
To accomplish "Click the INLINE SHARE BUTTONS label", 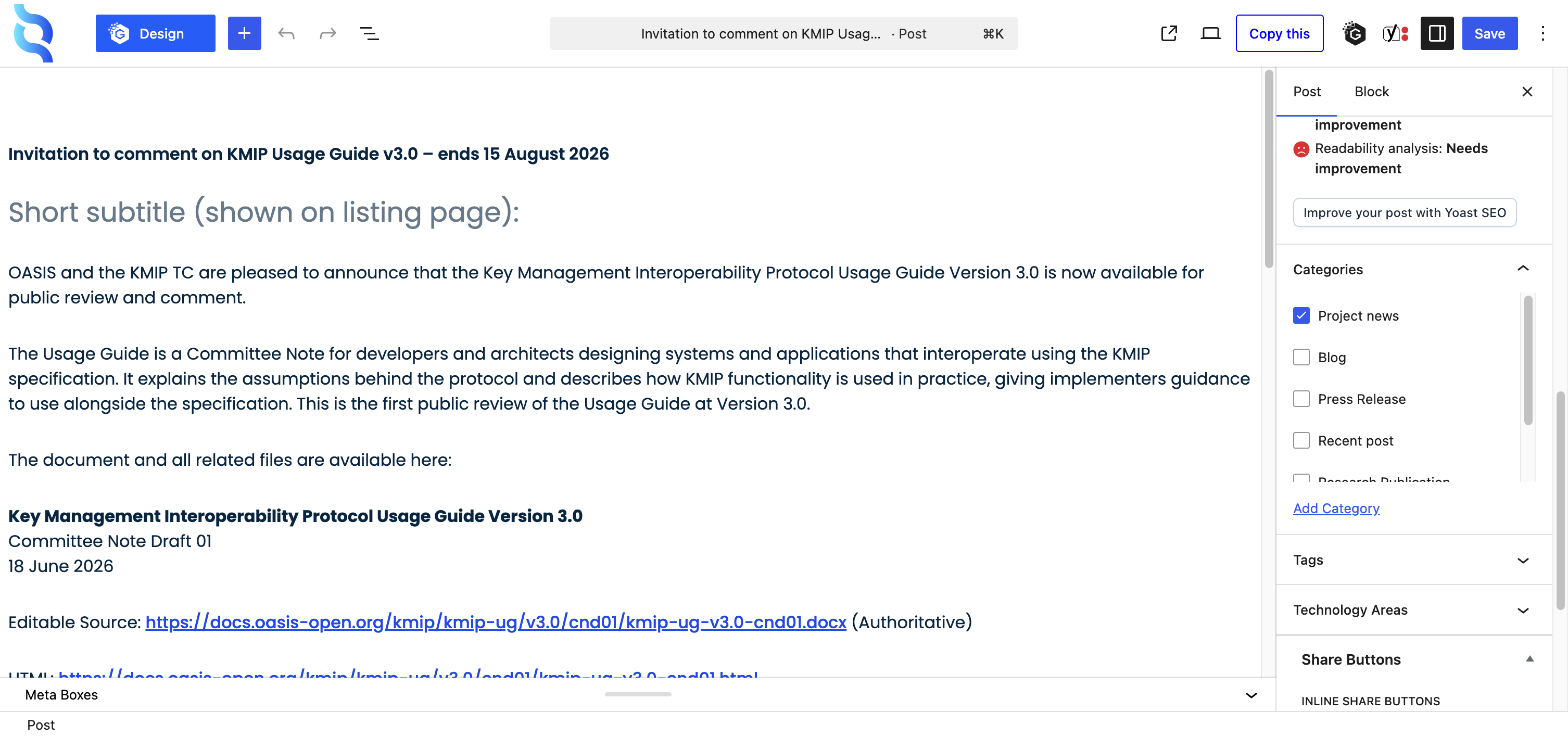I will [x=1370, y=701].
